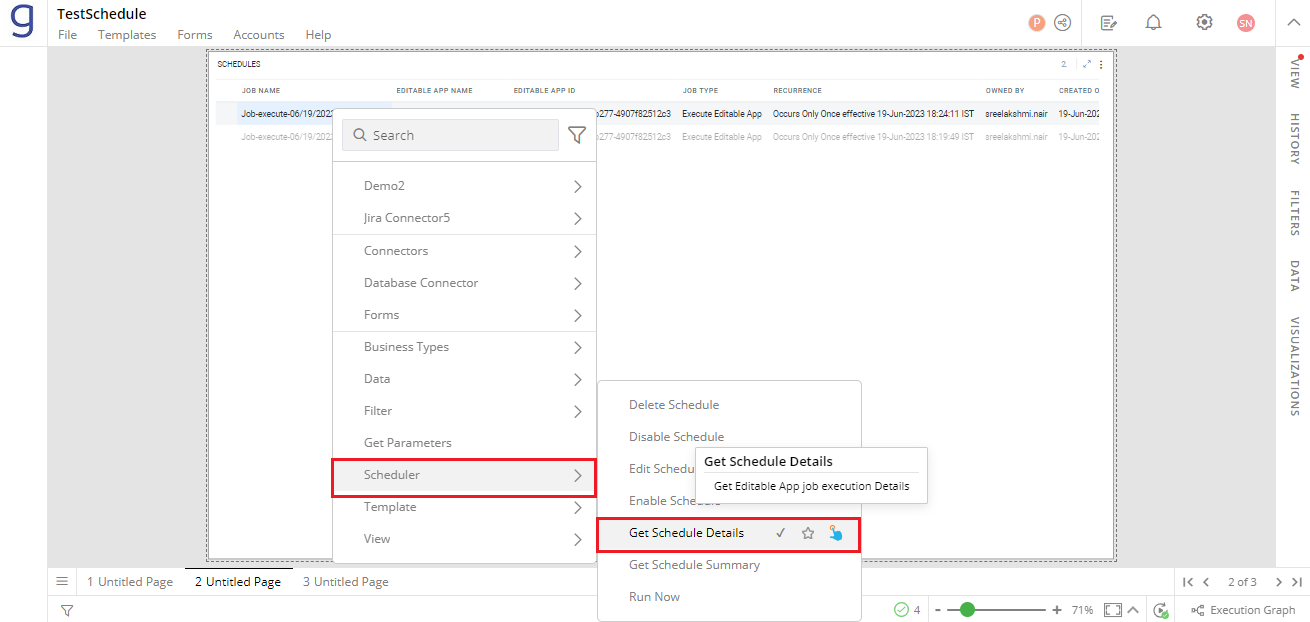The height and width of the screenshot is (622, 1310).
Task: Expand zoom options with the up chevron
Action: (1134, 610)
